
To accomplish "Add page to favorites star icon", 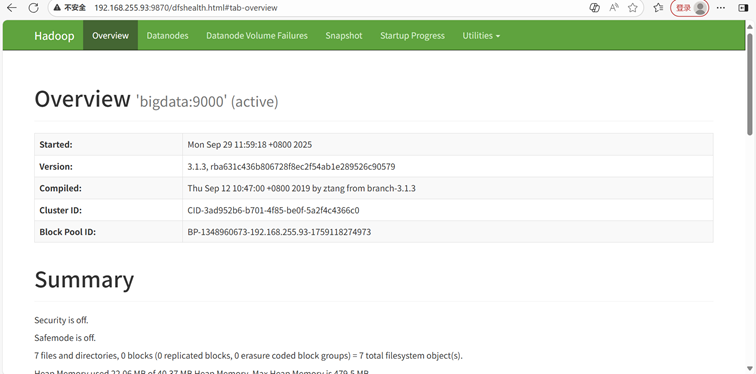I will tap(633, 8).
